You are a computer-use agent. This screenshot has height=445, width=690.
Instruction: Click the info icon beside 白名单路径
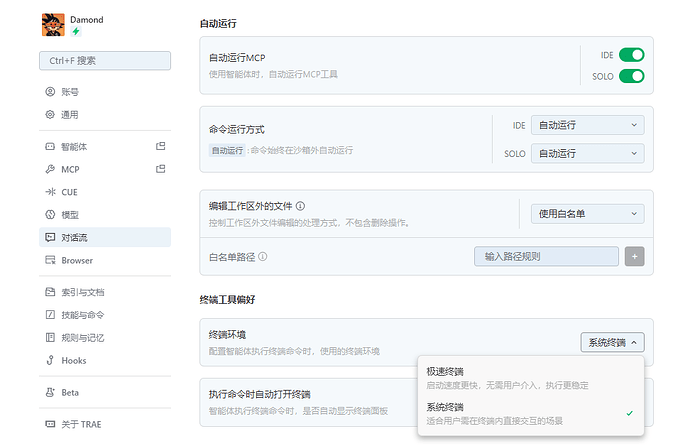pos(263,257)
